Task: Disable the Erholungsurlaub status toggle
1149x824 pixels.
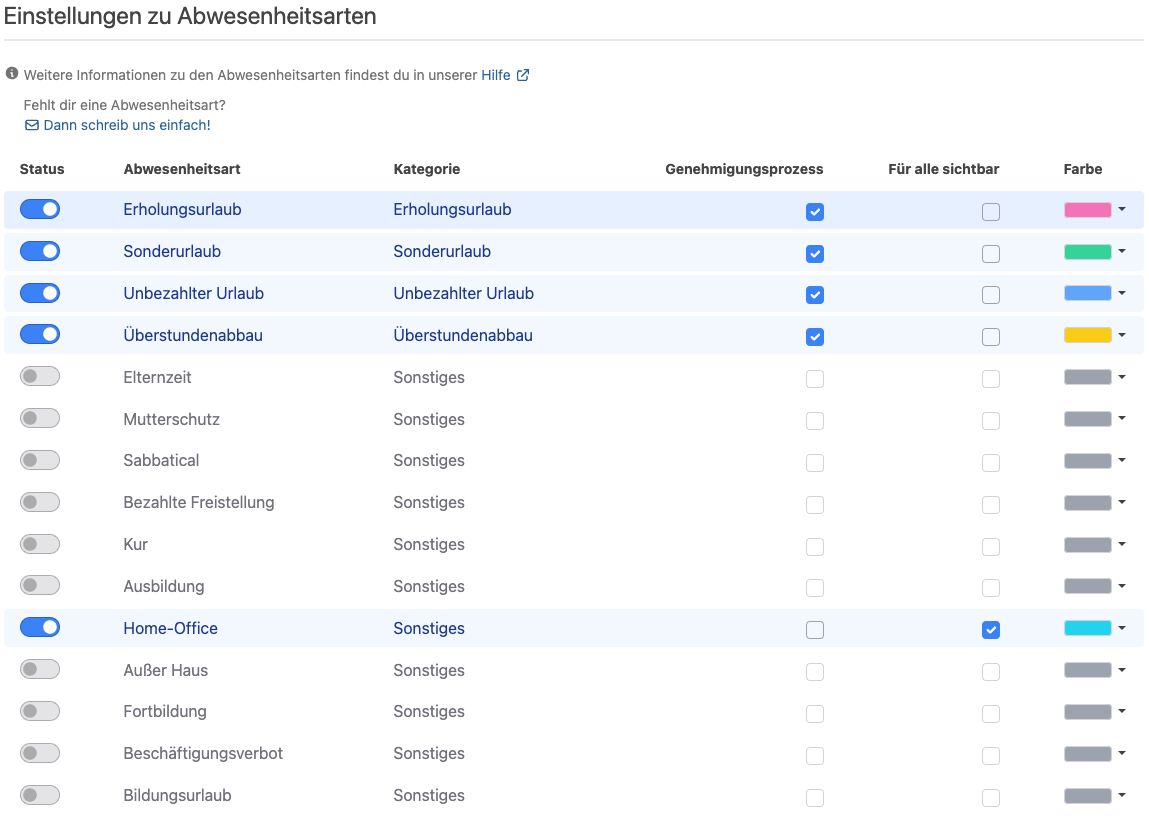Action: click(x=40, y=208)
